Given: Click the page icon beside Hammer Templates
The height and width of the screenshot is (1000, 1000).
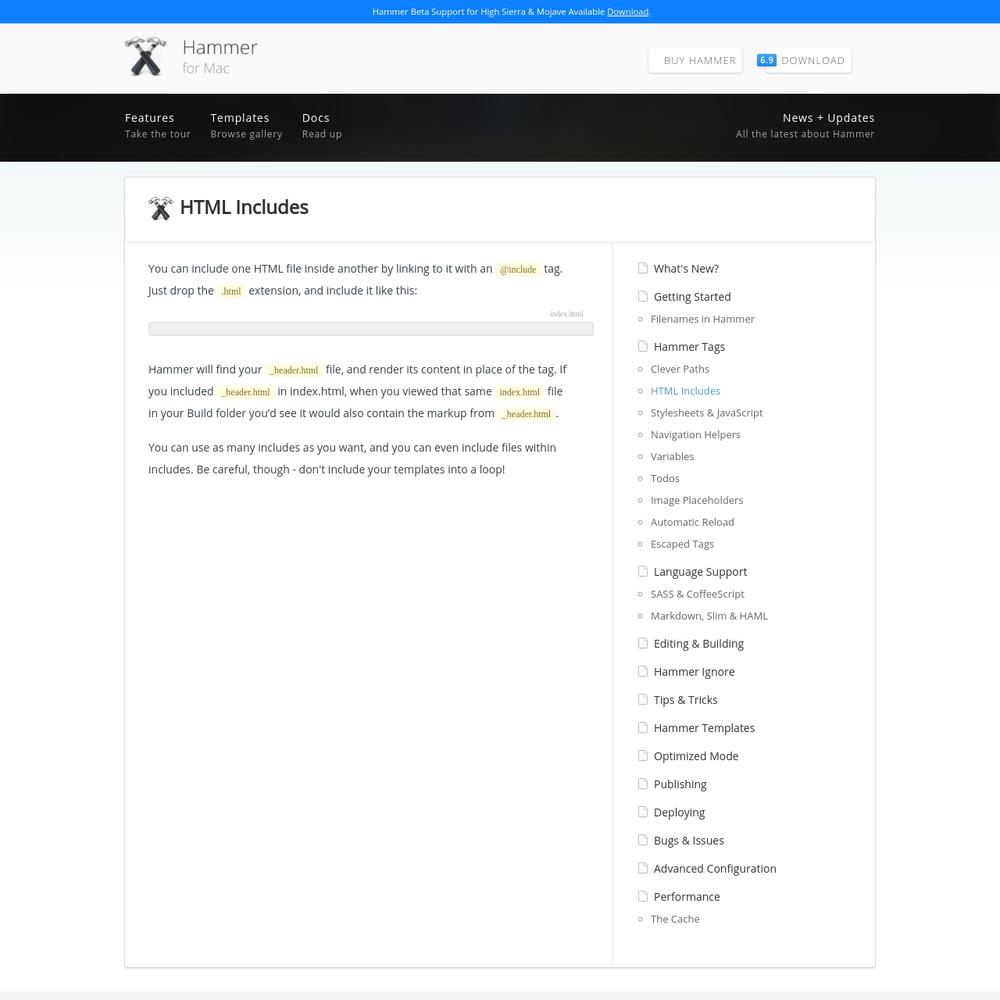Looking at the screenshot, I should [643, 728].
